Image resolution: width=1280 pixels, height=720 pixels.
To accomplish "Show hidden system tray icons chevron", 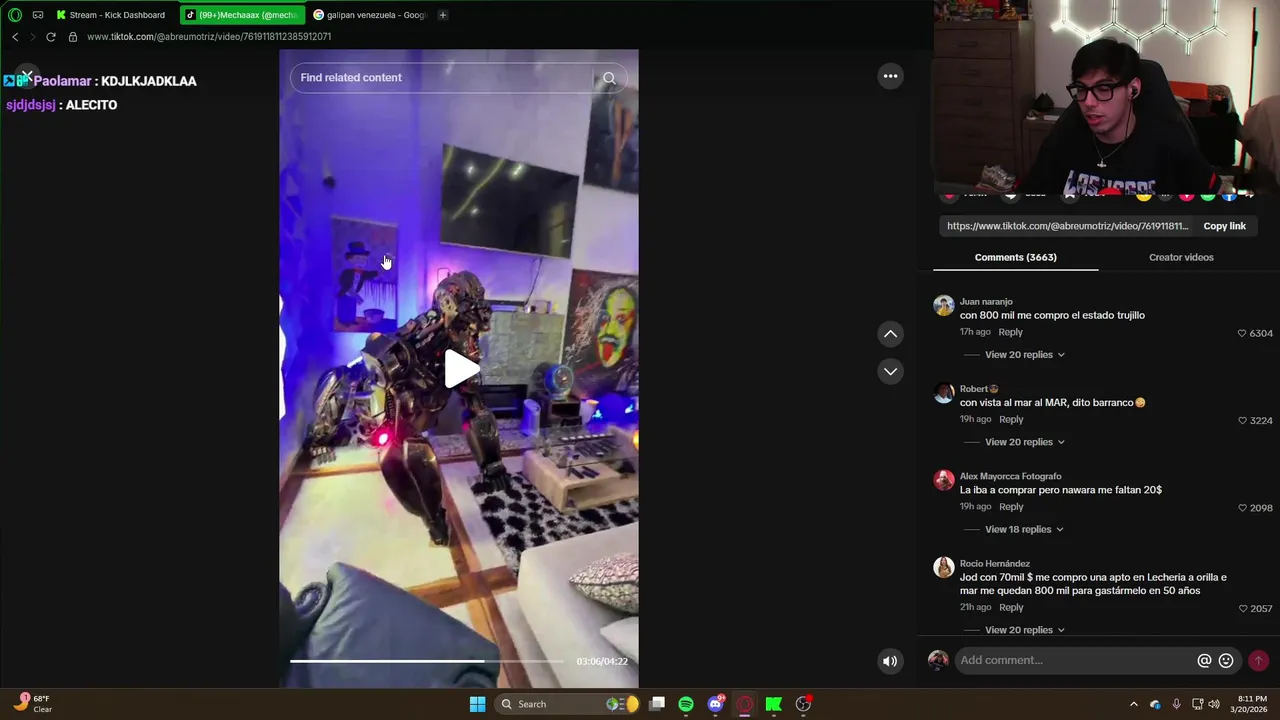I will coord(1133,705).
